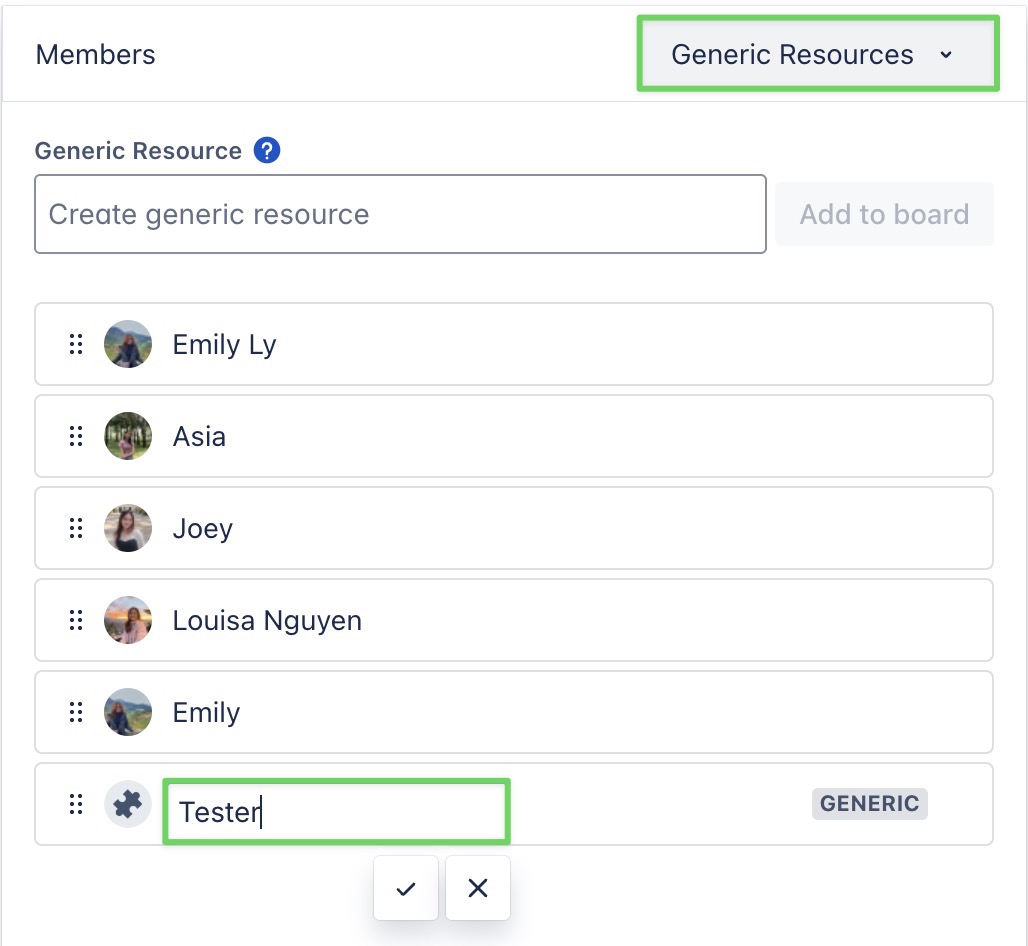Click the Tester name edit field
Viewport: 1028px width, 946px height.
tap(336, 811)
